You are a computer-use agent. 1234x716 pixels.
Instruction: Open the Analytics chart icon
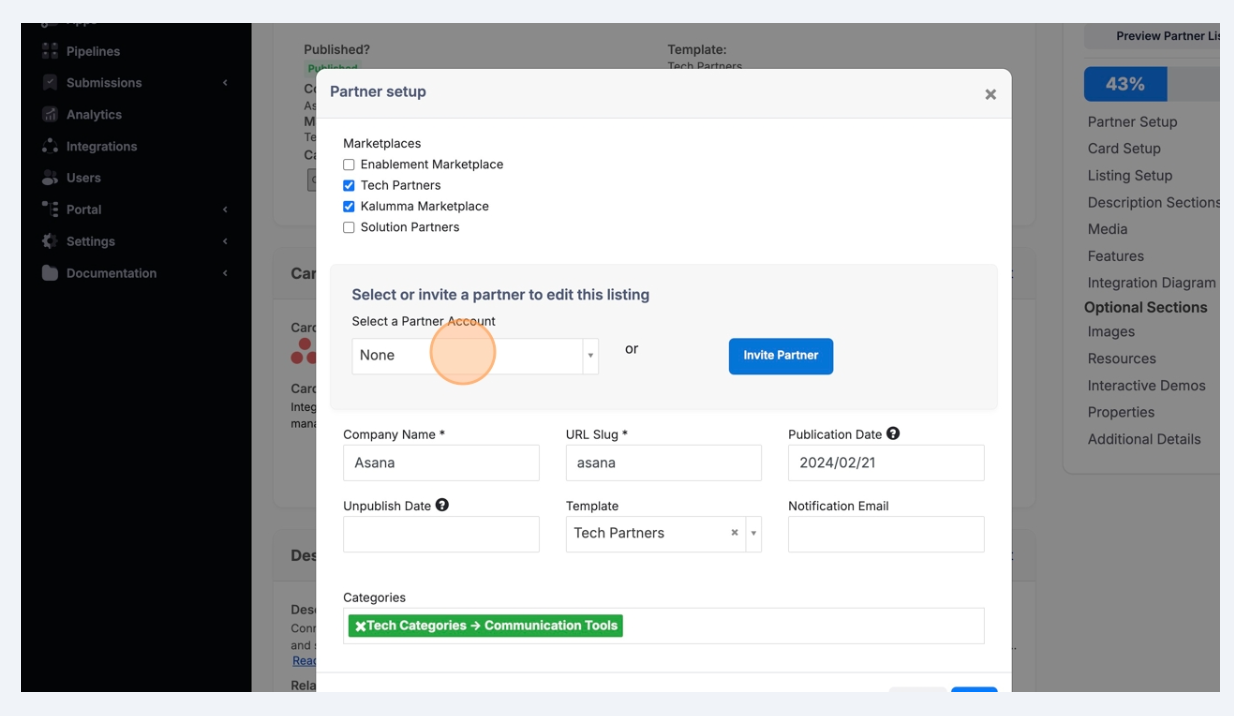click(50, 115)
